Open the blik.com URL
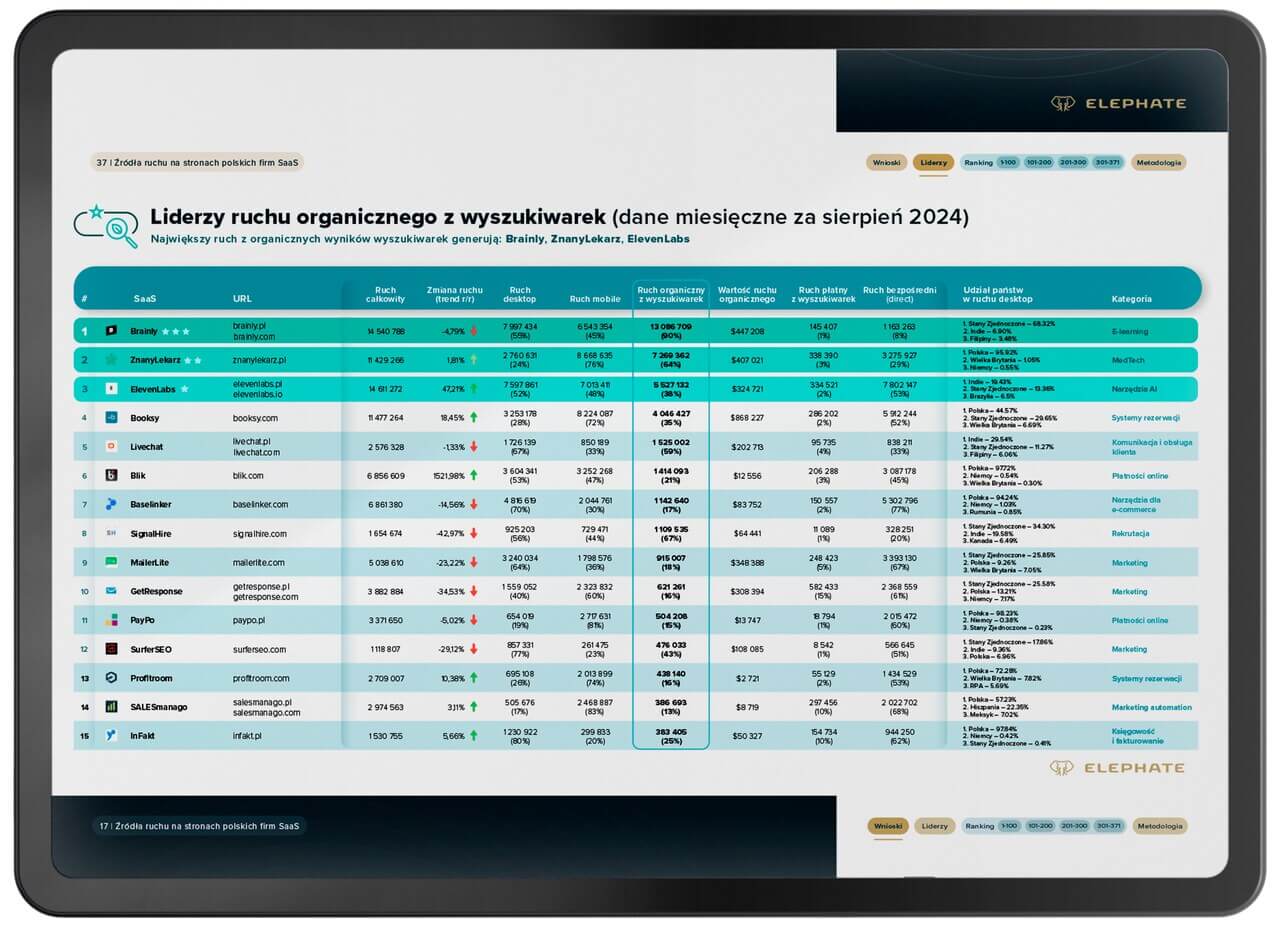 point(250,476)
